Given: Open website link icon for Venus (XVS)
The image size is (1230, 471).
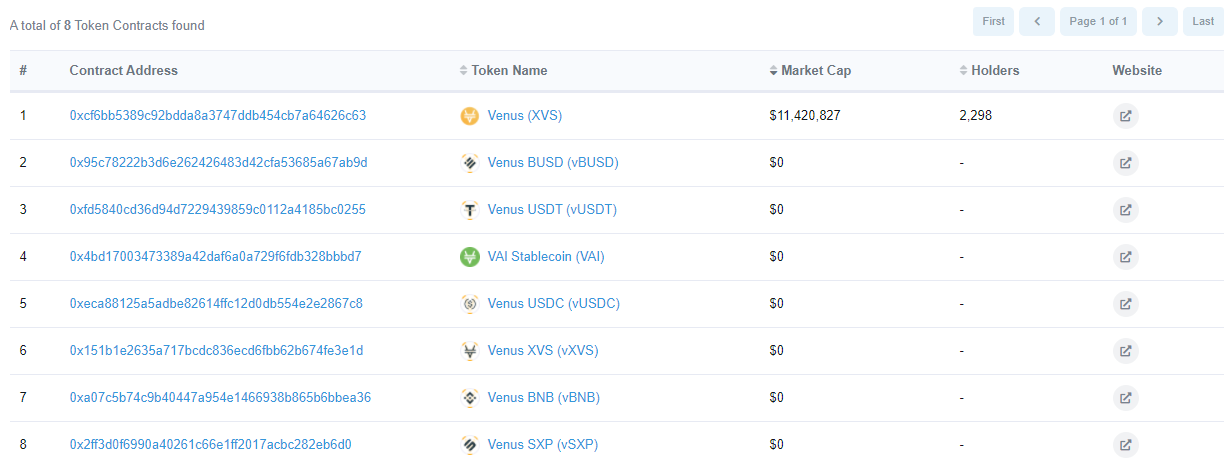Looking at the screenshot, I should point(1126,116).
